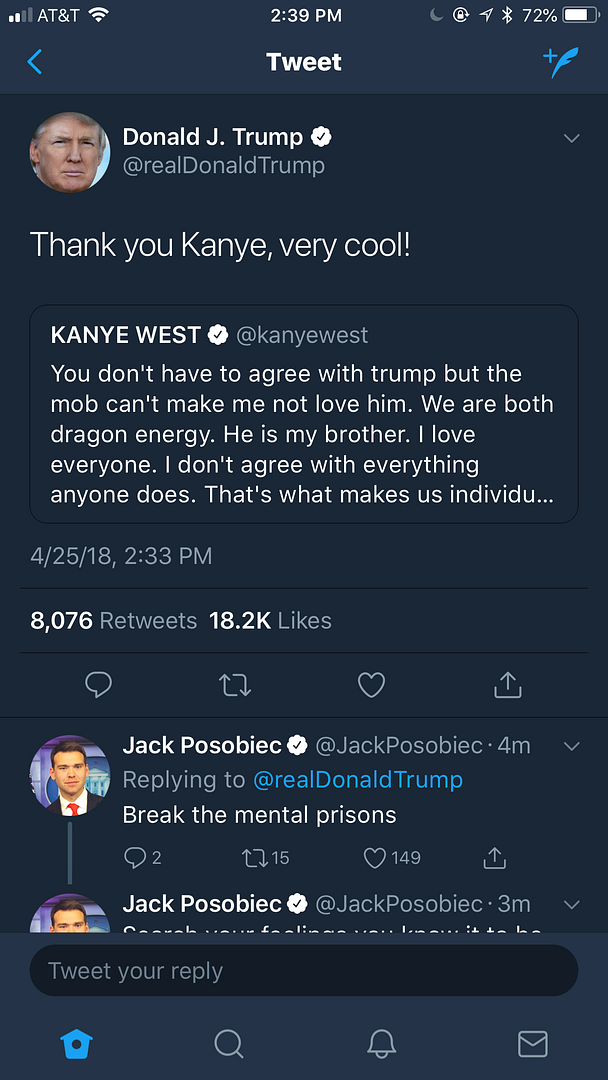Tap the back arrow in header

35,62
